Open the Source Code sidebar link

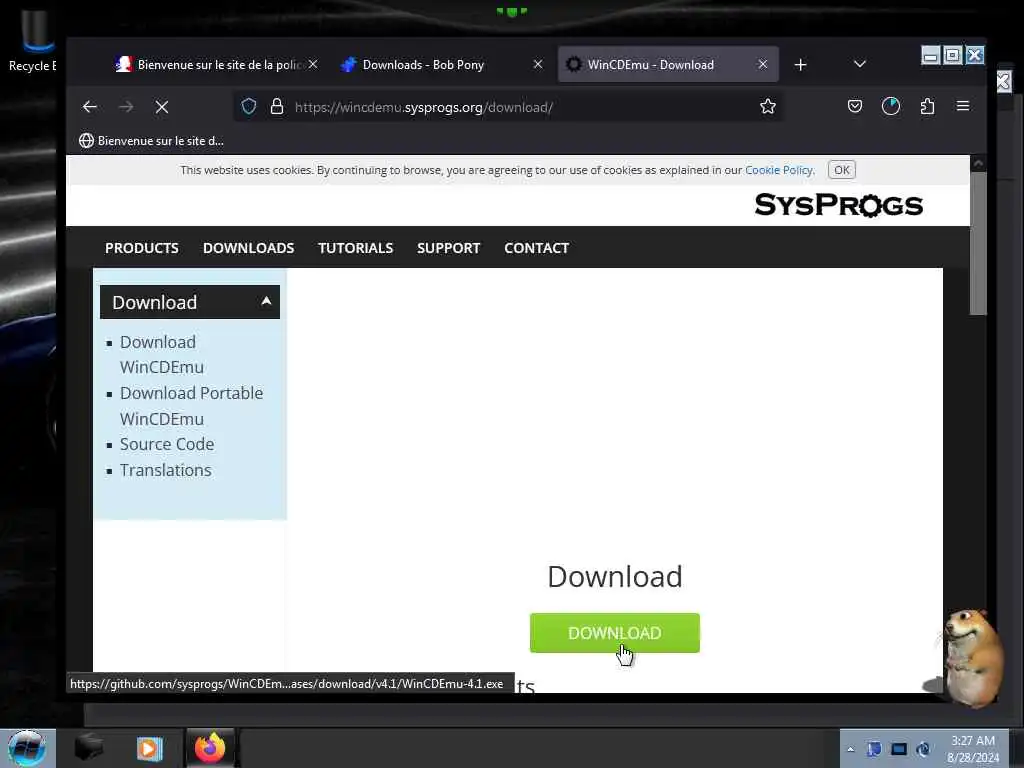167,444
